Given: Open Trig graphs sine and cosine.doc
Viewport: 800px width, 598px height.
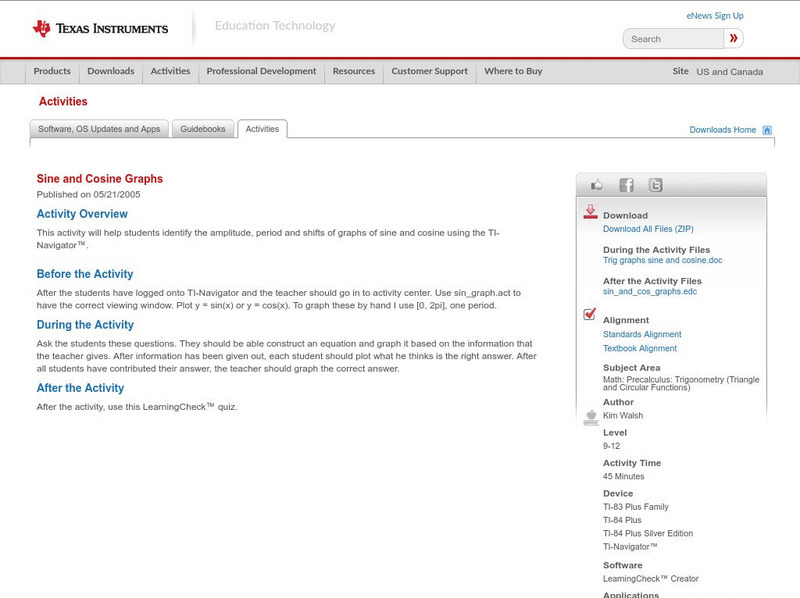Looking at the screenshot, I should click(662, 260).
